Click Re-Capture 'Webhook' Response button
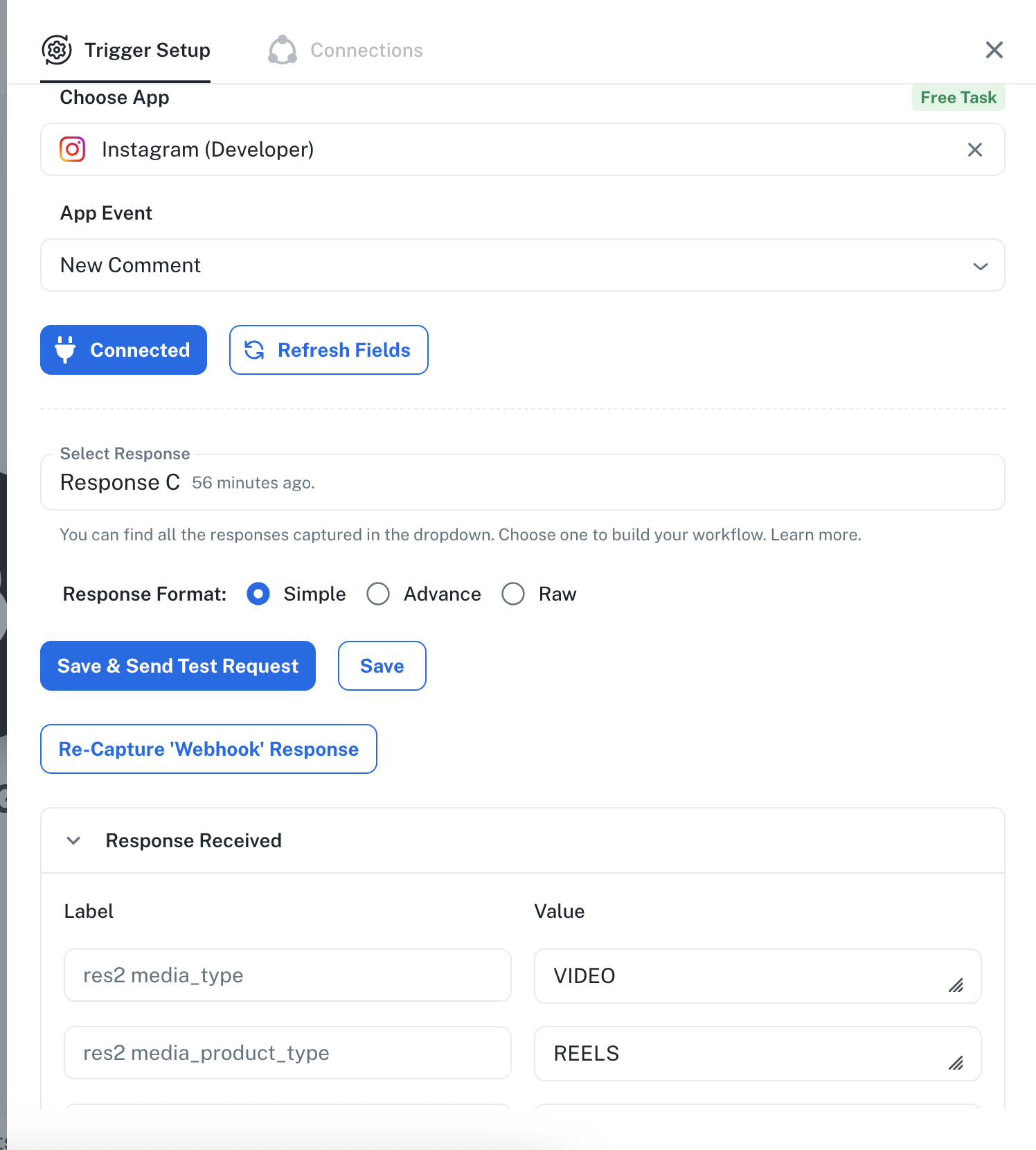Screen dimensions: 1036x1150 click(208, 749)
